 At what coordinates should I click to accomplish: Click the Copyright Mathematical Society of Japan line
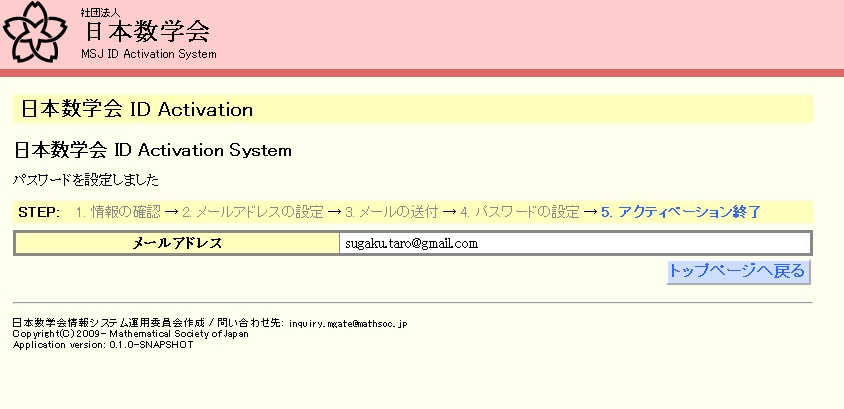[x=130, y=334]
